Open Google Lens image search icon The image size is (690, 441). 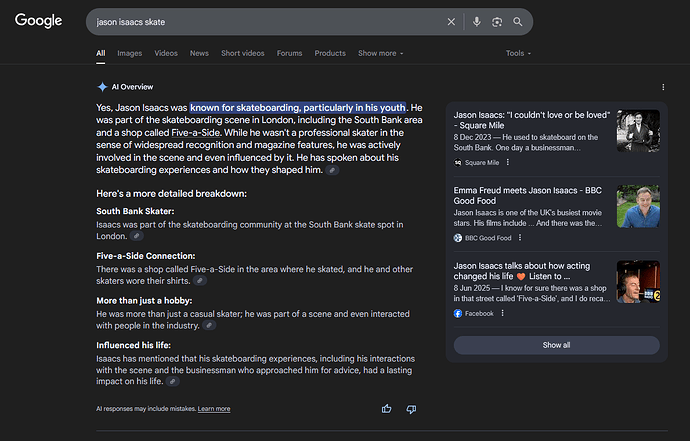pyautogui.click(x=497, y=22)
